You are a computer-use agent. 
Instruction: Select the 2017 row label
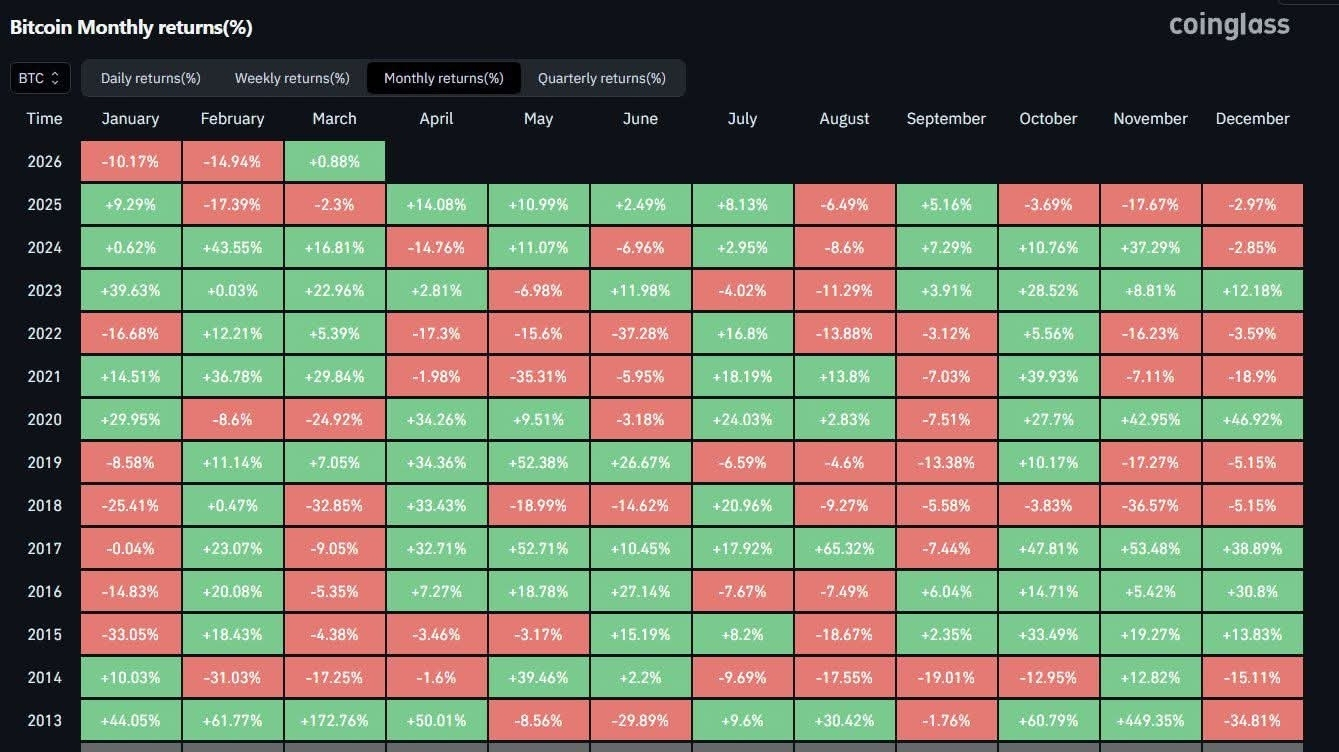click(x=44, y=548)
